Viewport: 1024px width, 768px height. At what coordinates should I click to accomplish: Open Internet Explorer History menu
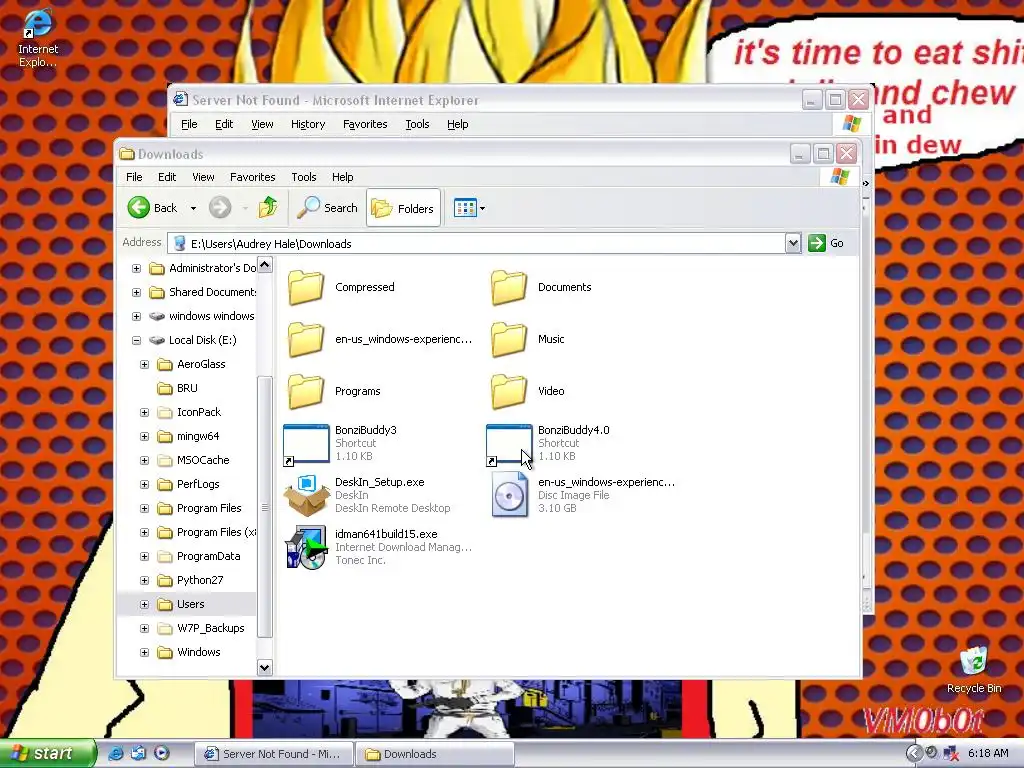pos(308,124)
